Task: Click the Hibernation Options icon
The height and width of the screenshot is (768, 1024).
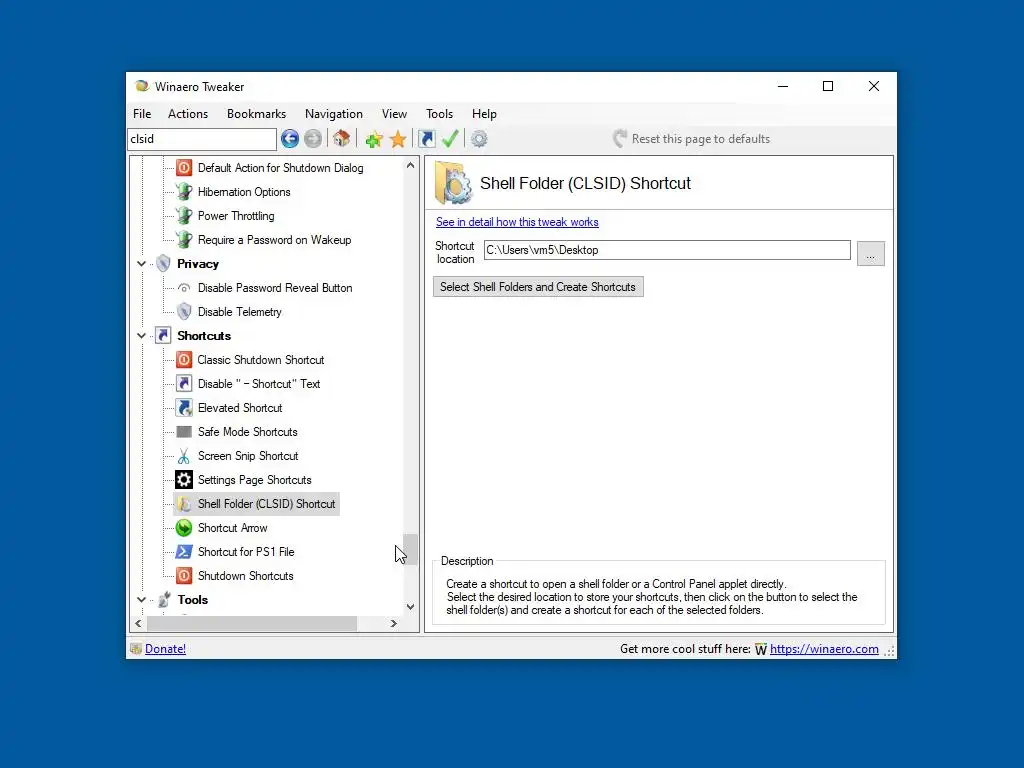Action: [184, 192]
